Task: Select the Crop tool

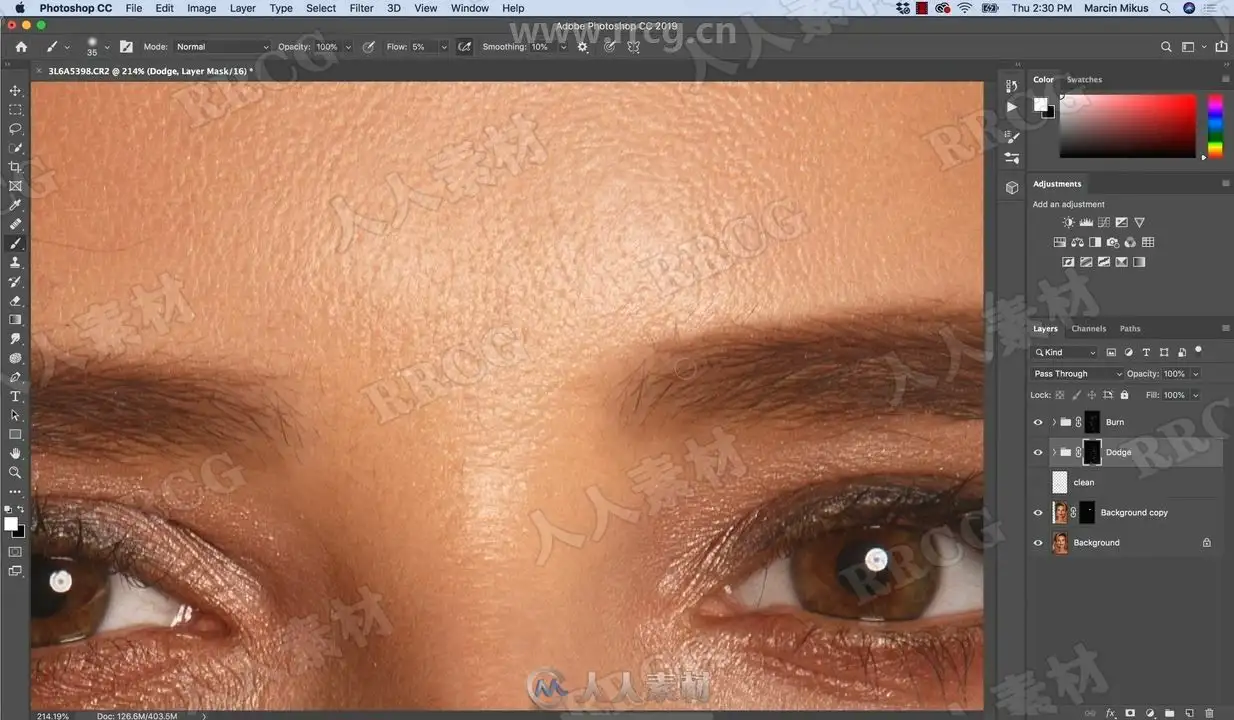Action: tap(15, 167)
